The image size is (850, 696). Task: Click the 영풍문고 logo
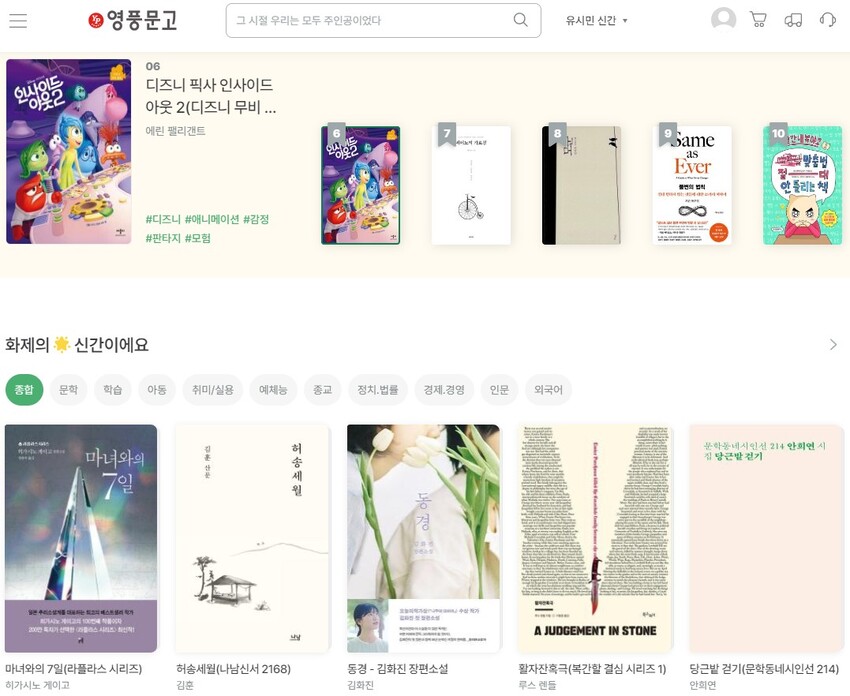(x=133, y=21)
